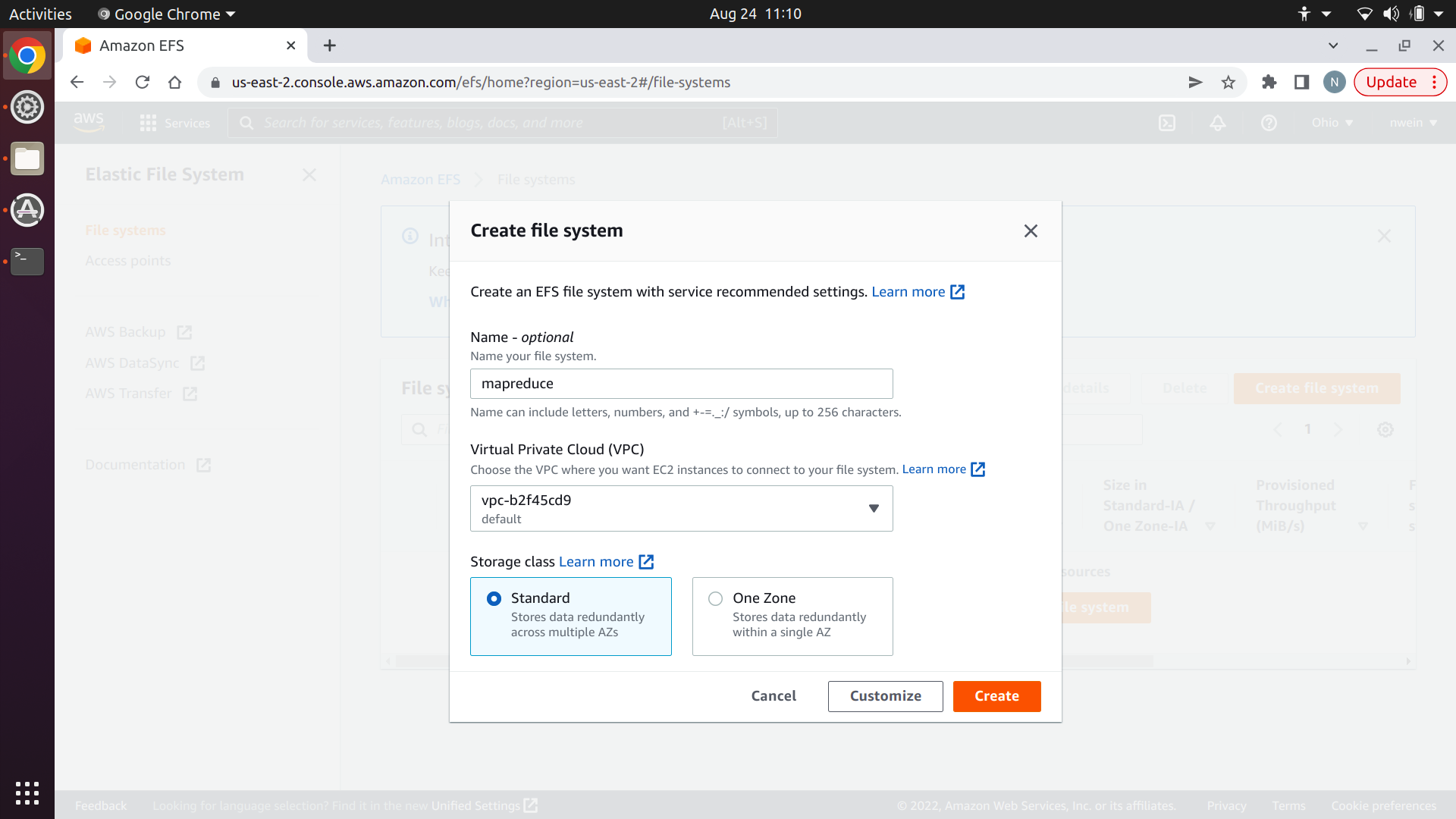1456x819 pixels.
Task: Open Chrome extensions puzzle icon
Action: pos(1269,83)
